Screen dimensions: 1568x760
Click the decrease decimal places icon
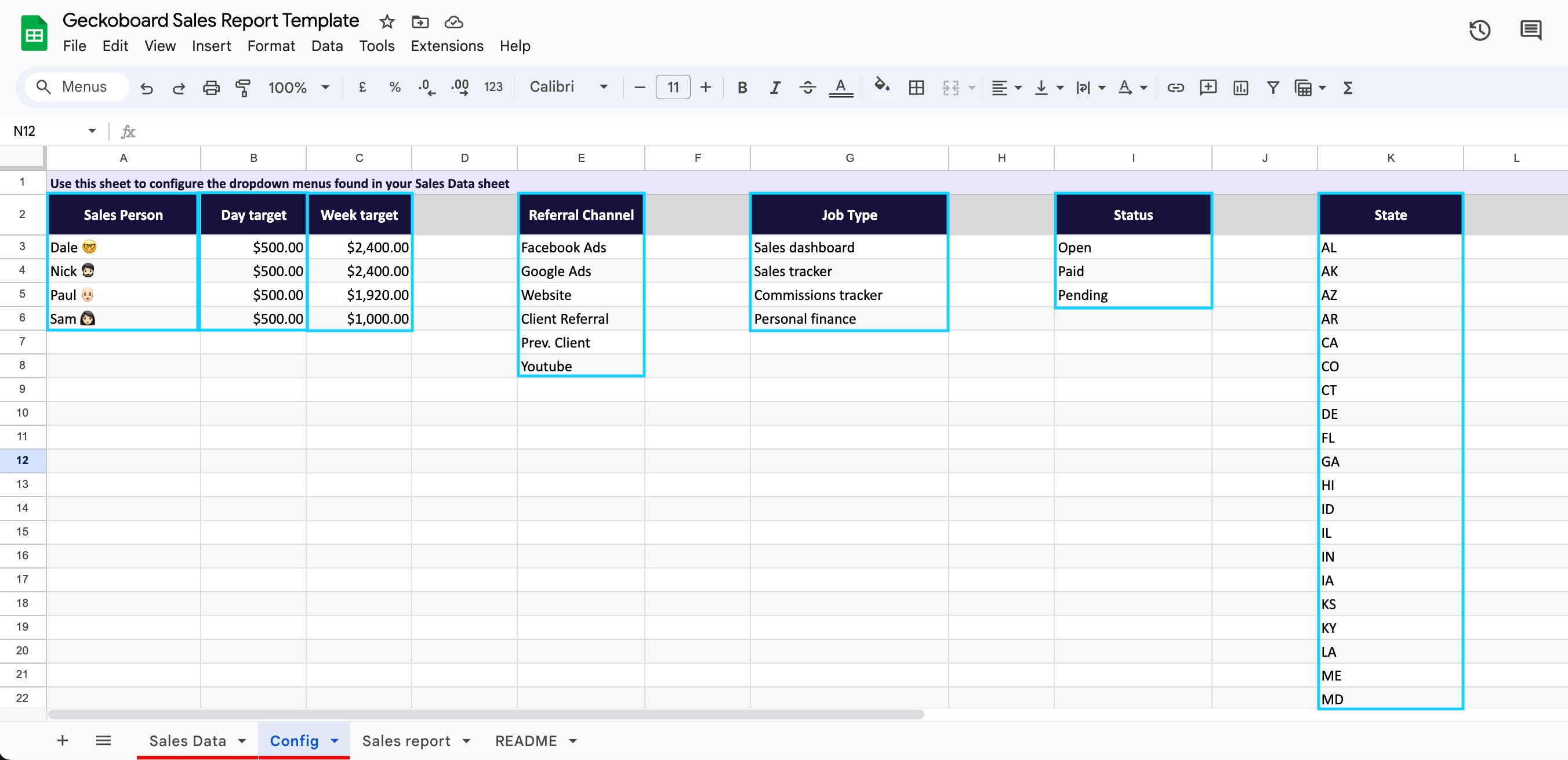click(427, 87)
